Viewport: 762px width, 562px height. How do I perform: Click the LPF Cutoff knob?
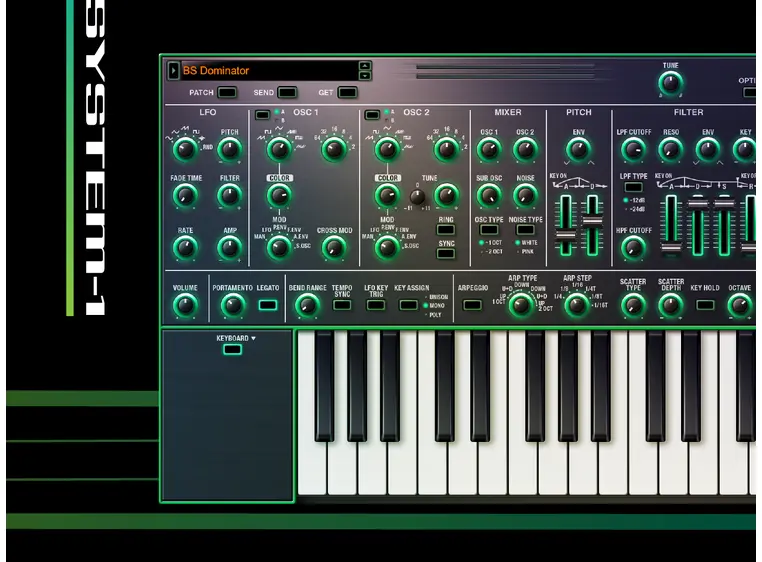pyautogui.click(x=633, y=149)
